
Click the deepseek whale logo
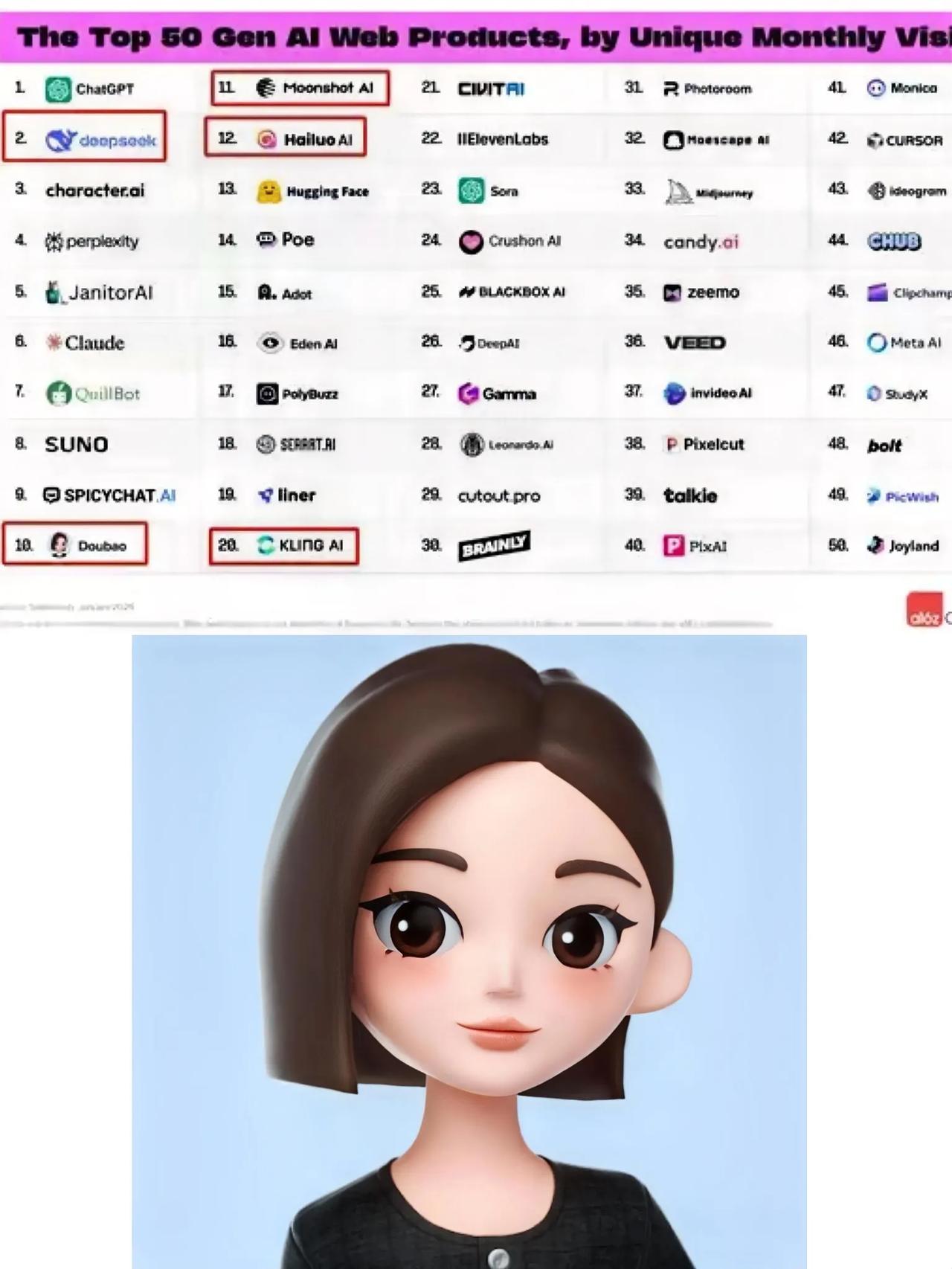click(x=61, y=140)
